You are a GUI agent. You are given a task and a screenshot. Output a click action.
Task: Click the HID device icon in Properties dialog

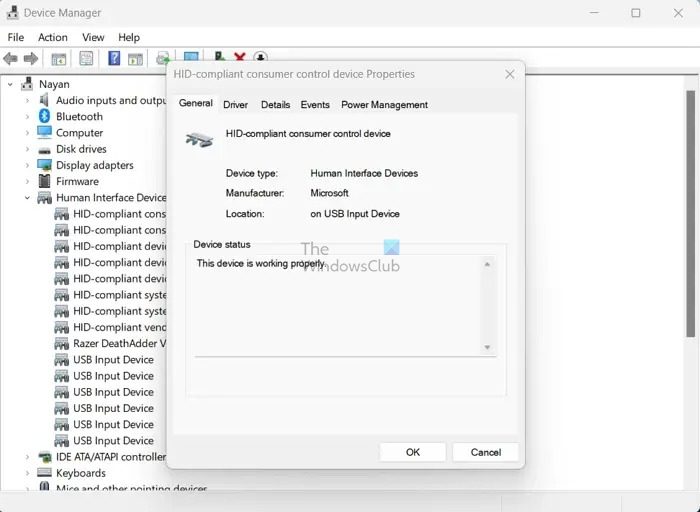200,140
